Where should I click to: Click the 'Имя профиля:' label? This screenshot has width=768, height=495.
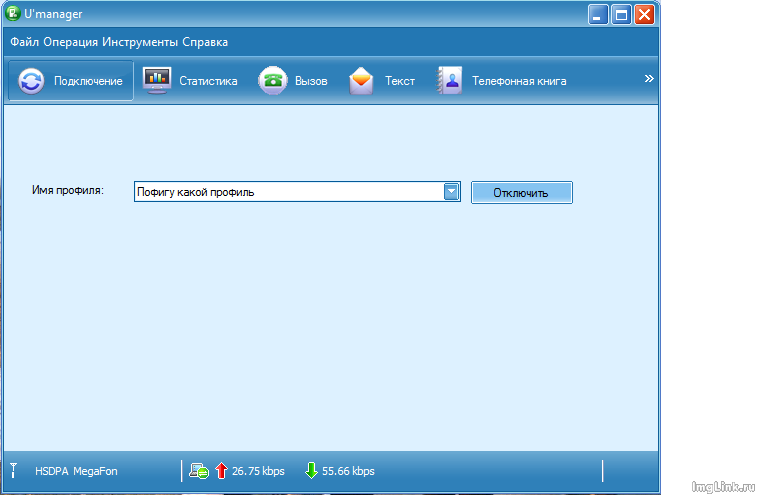pyautogui.click(x=68, y=190)
